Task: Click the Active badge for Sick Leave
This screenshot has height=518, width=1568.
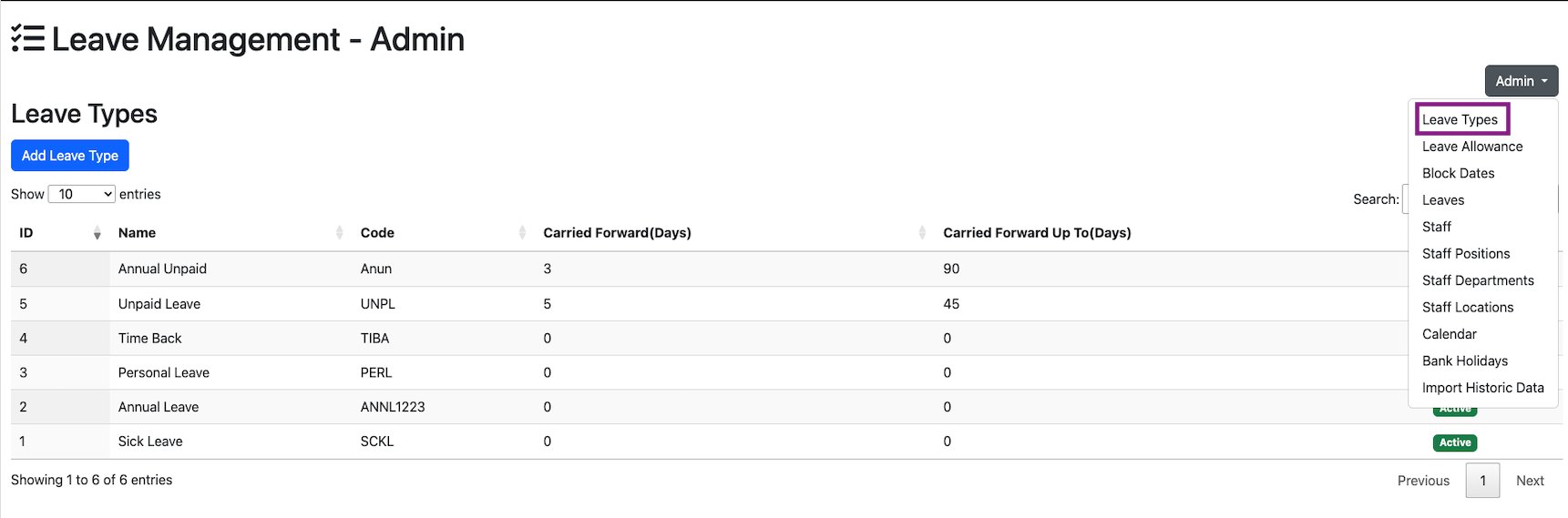Action: [1454, 442]
